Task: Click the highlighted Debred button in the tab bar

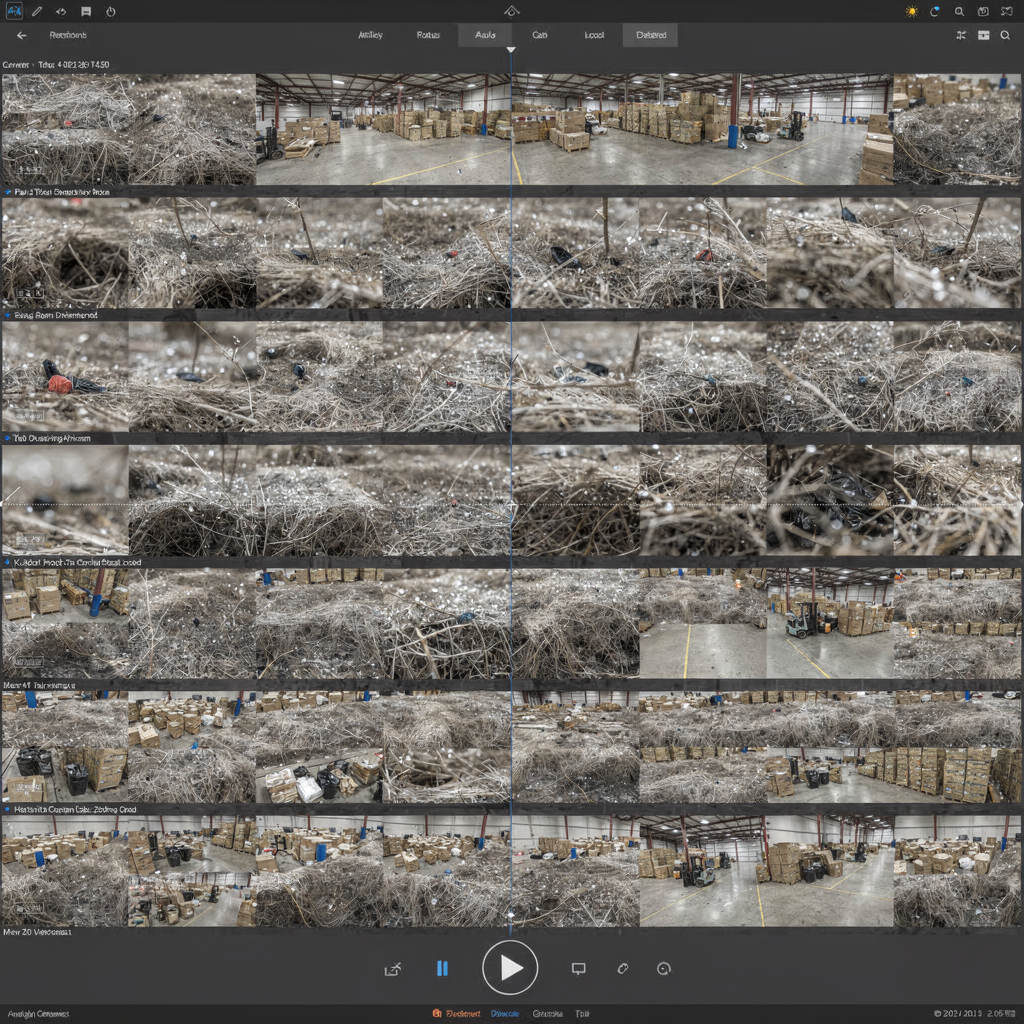Action: (650, 34)
